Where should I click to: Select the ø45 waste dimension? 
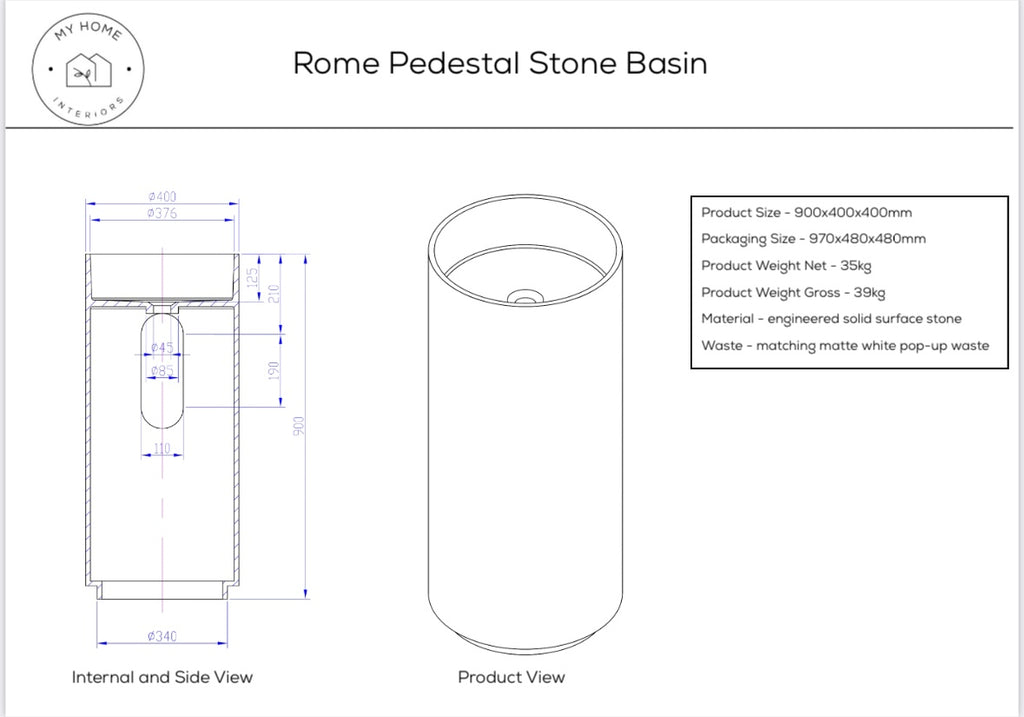[x=162, y=348]
